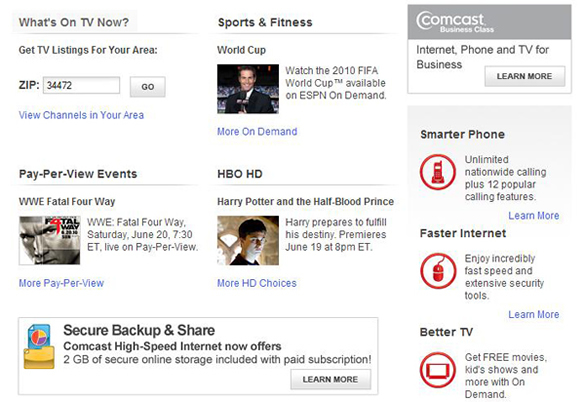Open the Harry Potter thumbnail image
The height and width of the screenshot is (402, 585).
[x=248, y=240]
